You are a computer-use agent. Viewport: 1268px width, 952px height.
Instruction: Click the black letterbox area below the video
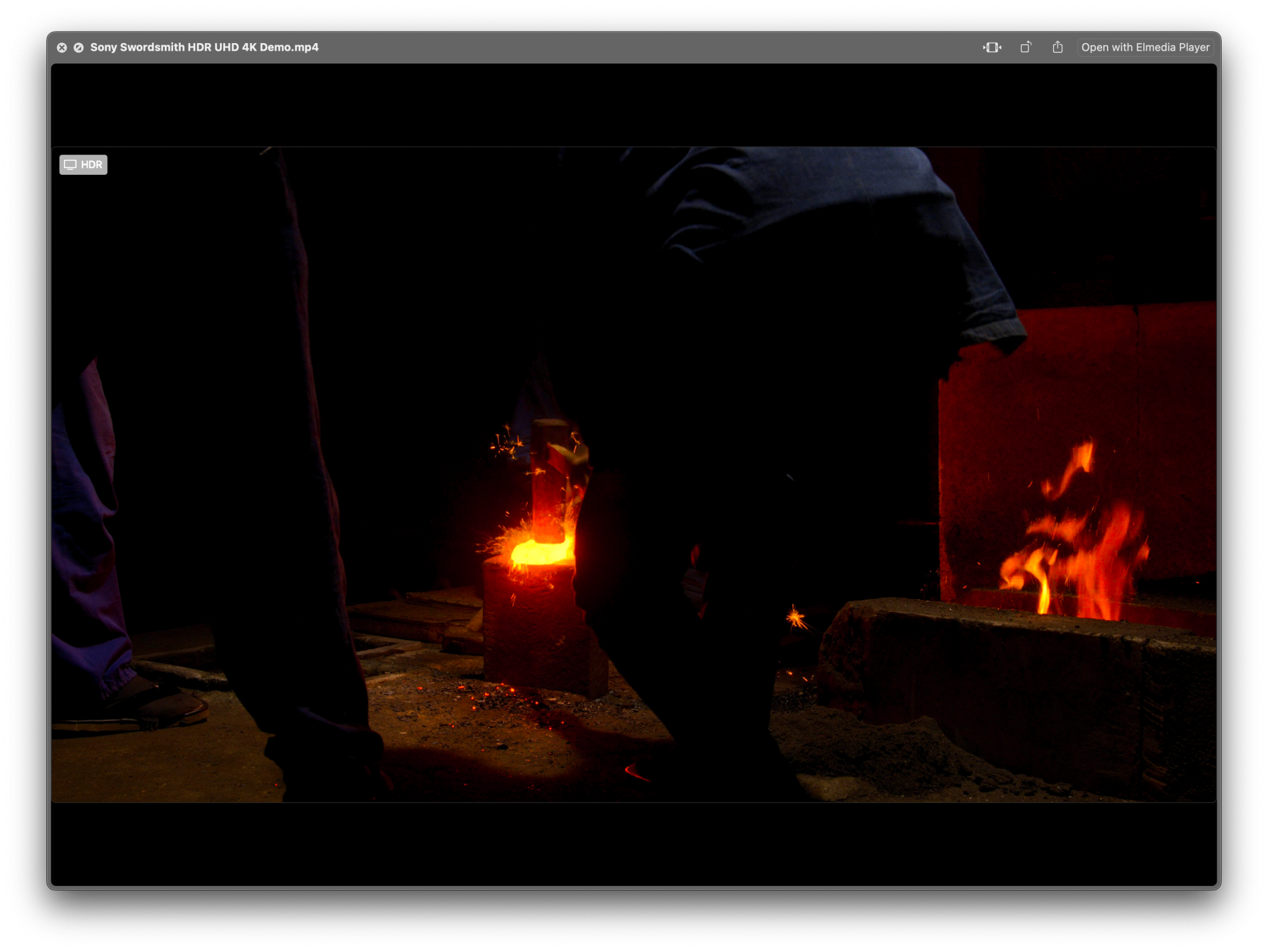634,843
